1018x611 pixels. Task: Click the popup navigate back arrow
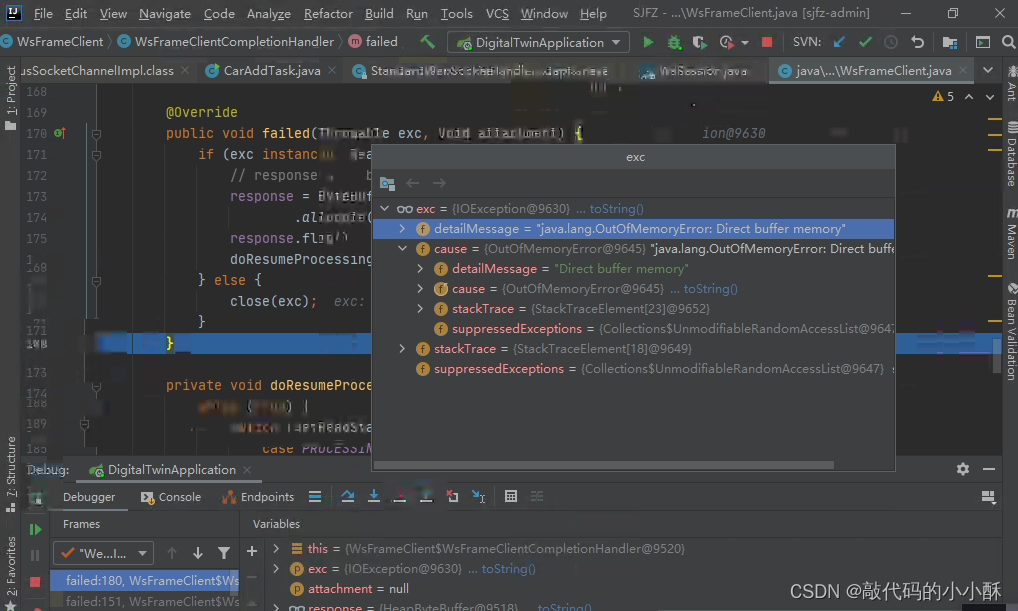pos(413,183)
